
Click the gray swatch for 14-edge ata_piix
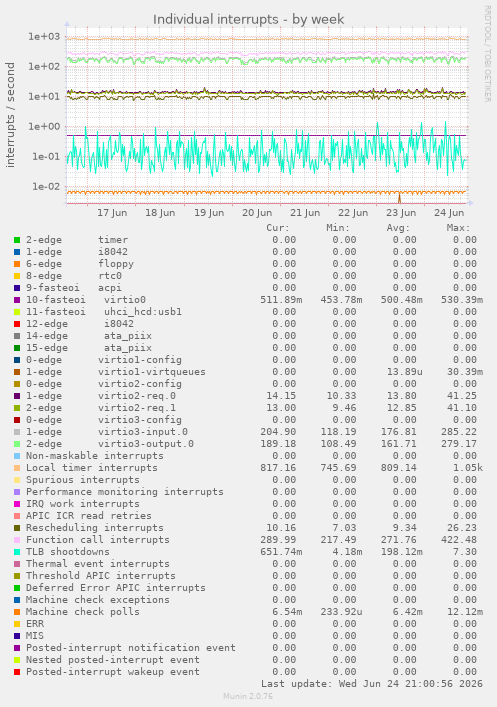(17, 336)
